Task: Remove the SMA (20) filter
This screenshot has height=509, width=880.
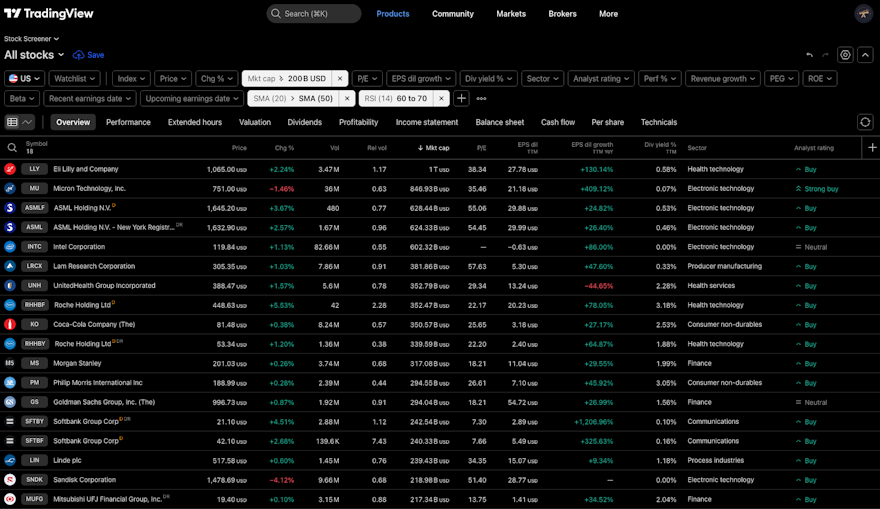Action: point(347,98)
